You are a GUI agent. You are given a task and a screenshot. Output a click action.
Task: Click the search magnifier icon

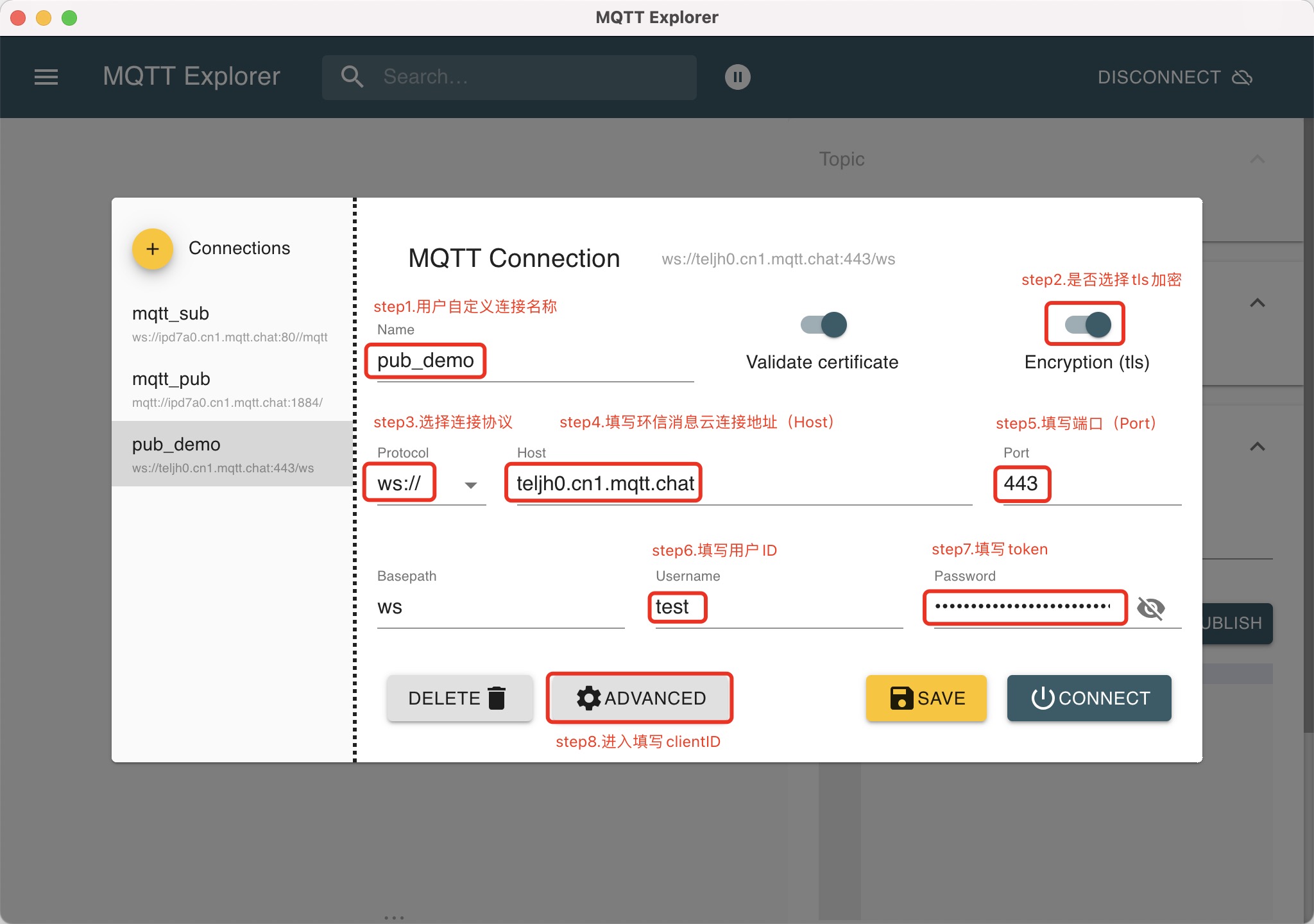(x=352, y=77)
